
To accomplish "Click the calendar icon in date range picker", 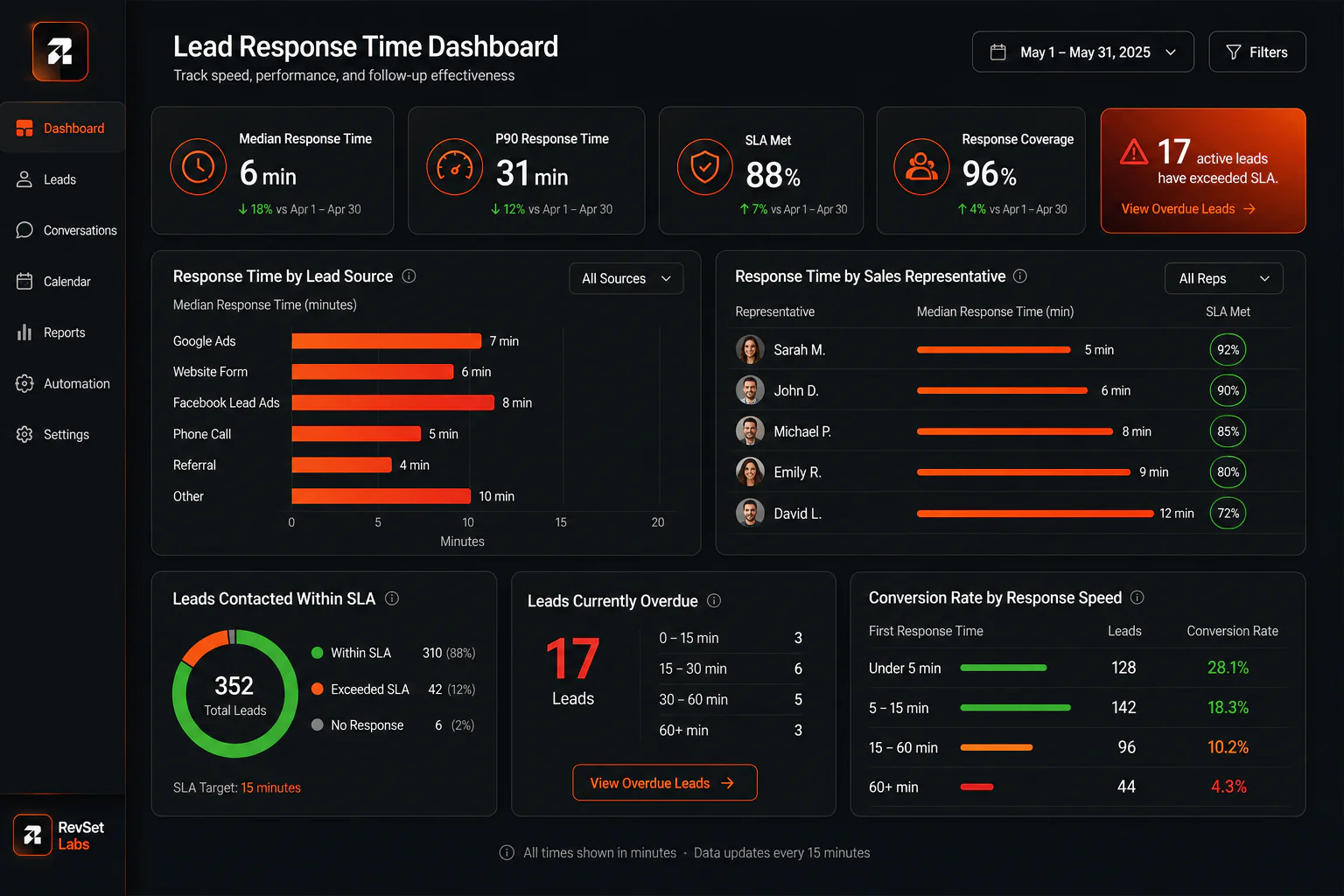I will [997, 52].
